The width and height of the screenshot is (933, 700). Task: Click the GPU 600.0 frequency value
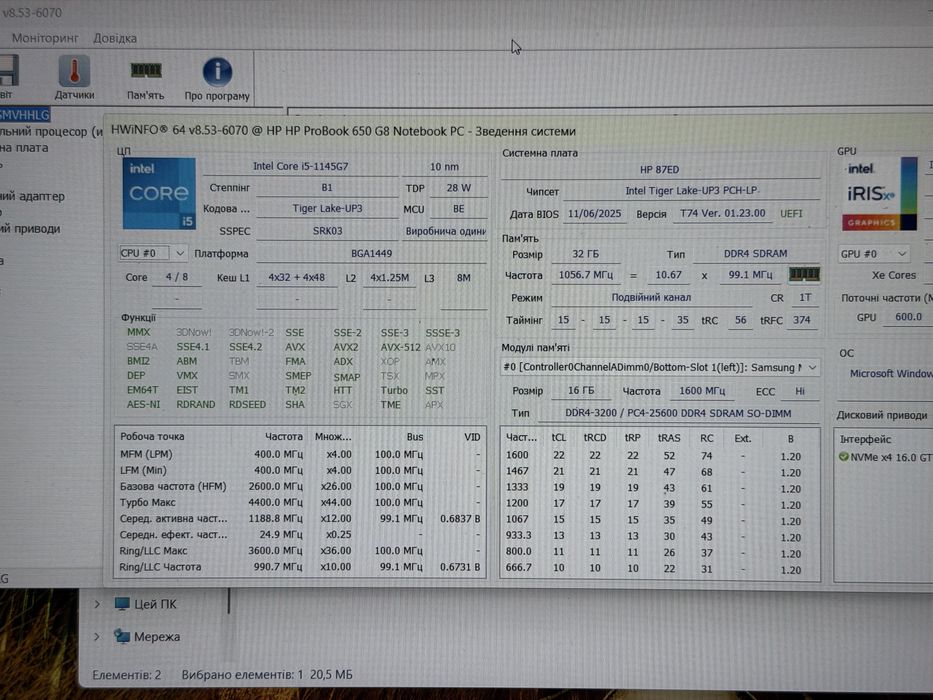coord(908,317)
